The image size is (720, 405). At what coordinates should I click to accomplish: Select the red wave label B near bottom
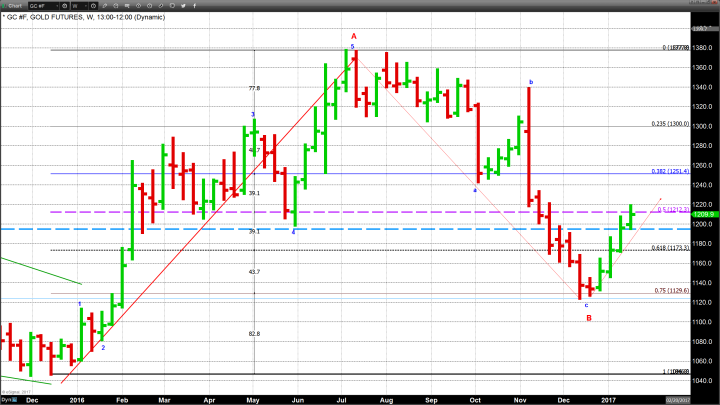coord(589,317)
